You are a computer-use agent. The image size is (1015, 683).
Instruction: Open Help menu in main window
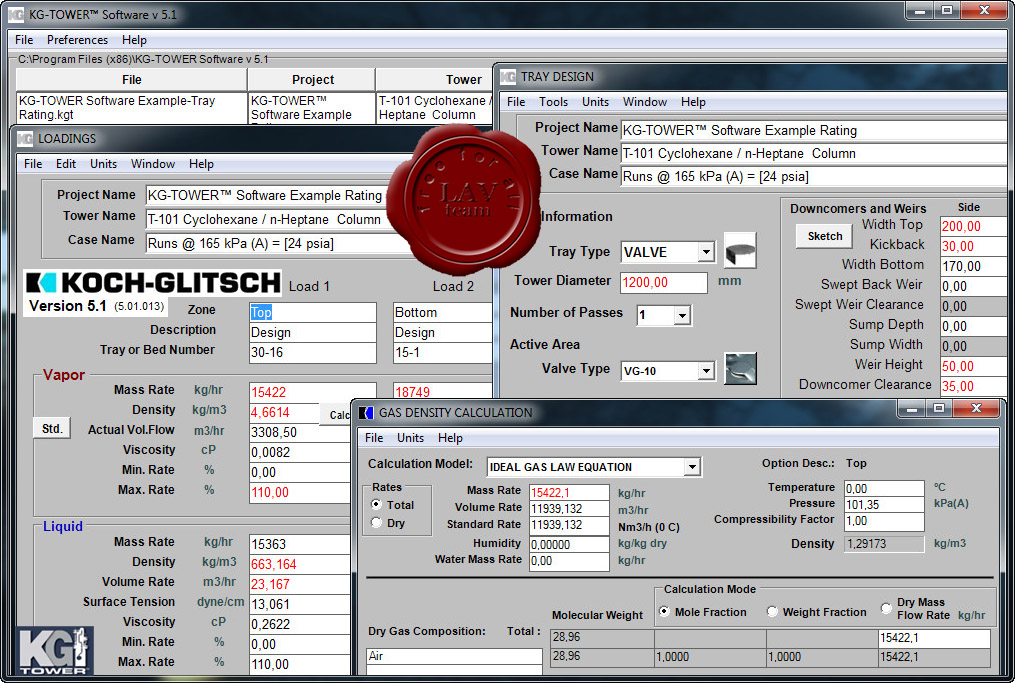(134, 39)
